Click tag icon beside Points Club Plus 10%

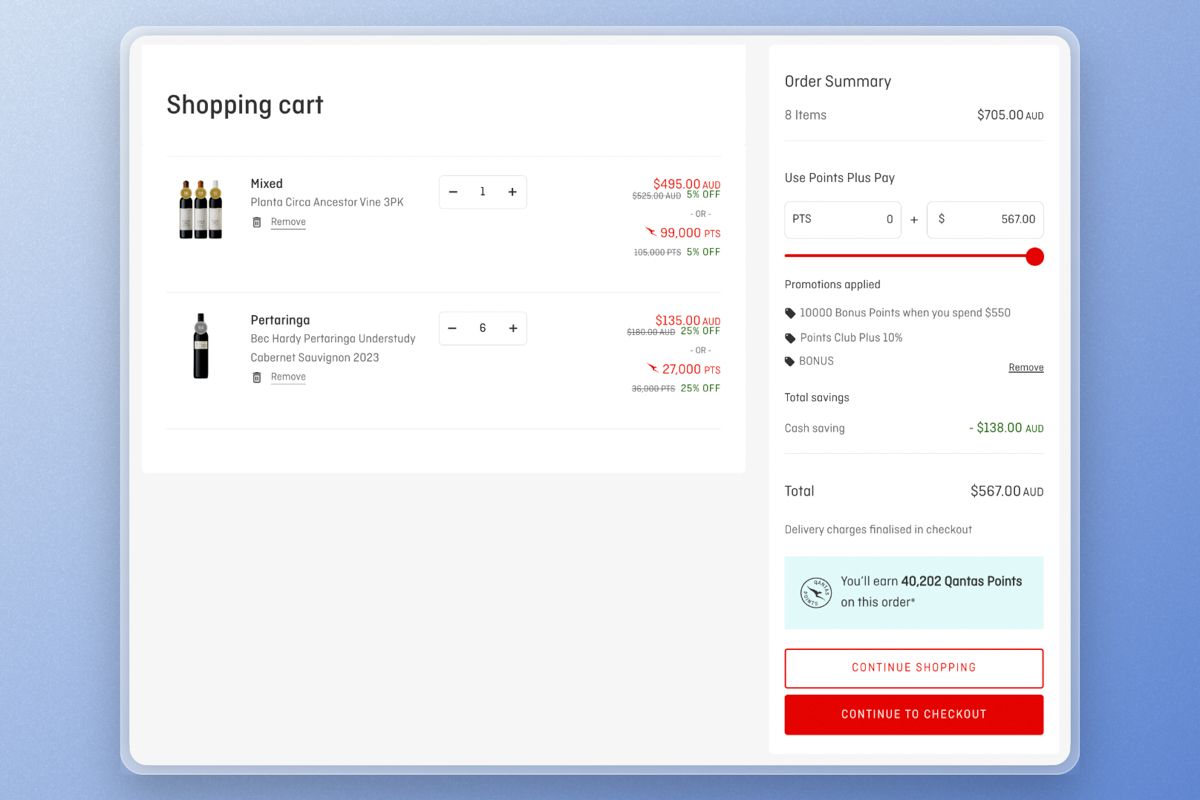click(x=791, y=338)
